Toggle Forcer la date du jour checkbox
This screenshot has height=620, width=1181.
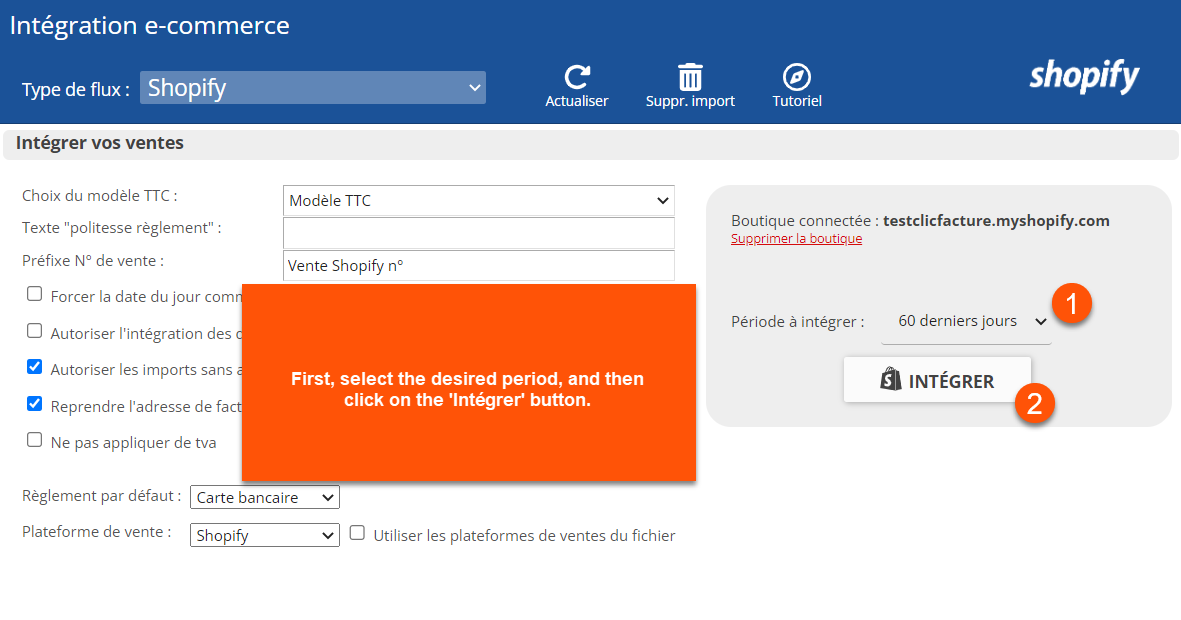click(x=35, y=294)
